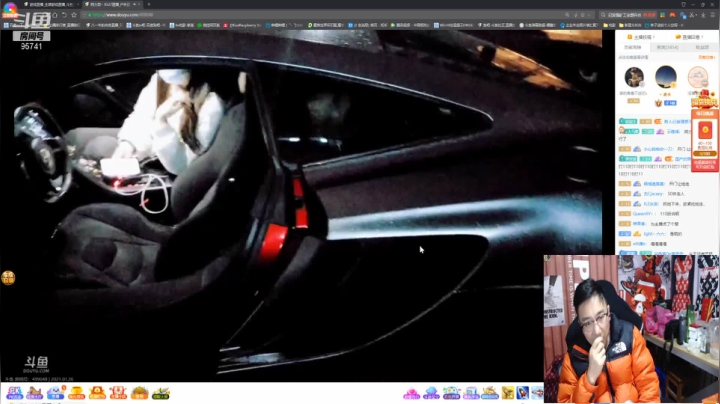The height and width of the screenshot is (404, 720).
Task: Select the active Douyu live room tab
Action: tap(112, 4)
